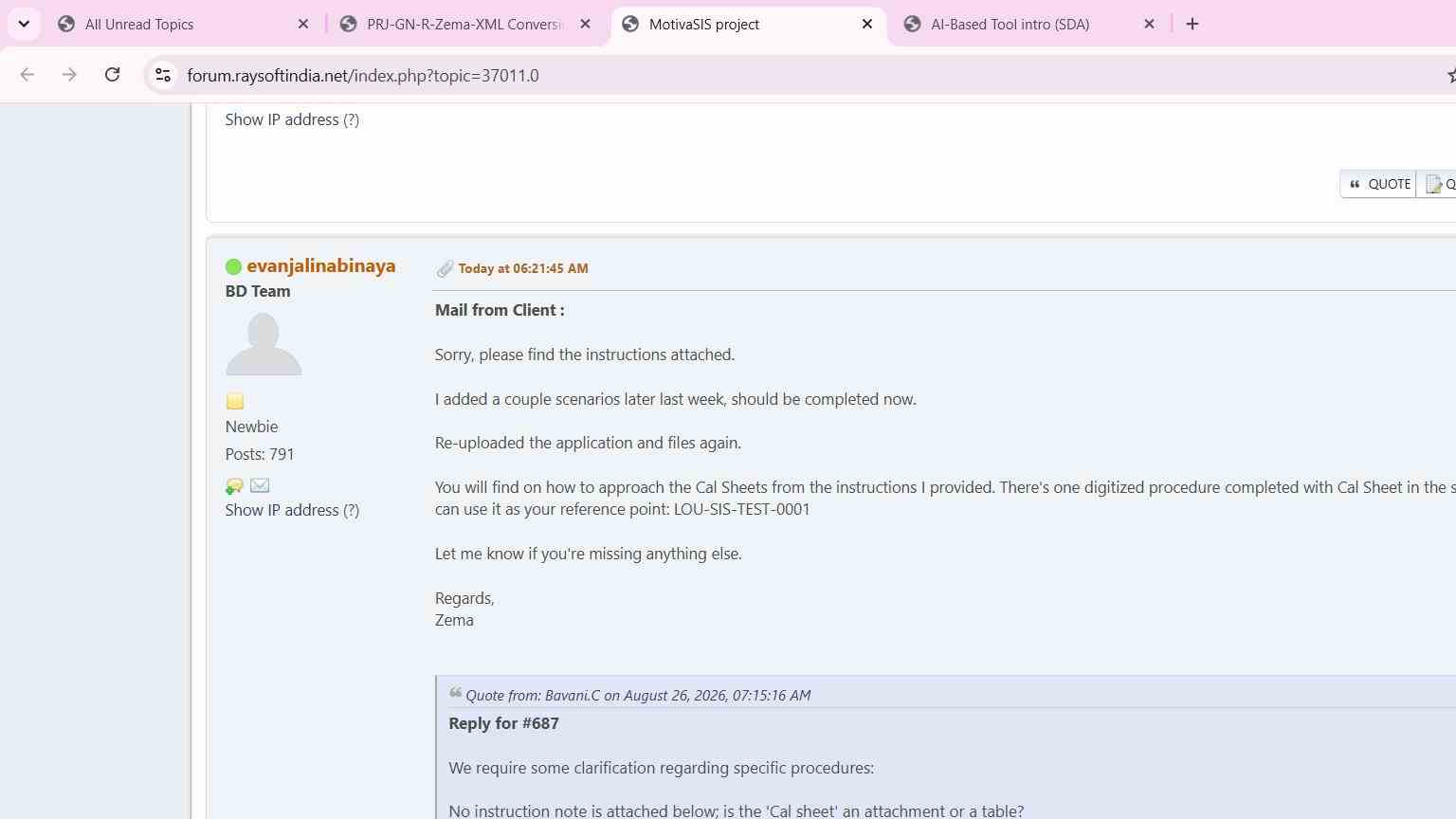Click evanjalinabinaya's Show IP address help link

coord(351,510)
